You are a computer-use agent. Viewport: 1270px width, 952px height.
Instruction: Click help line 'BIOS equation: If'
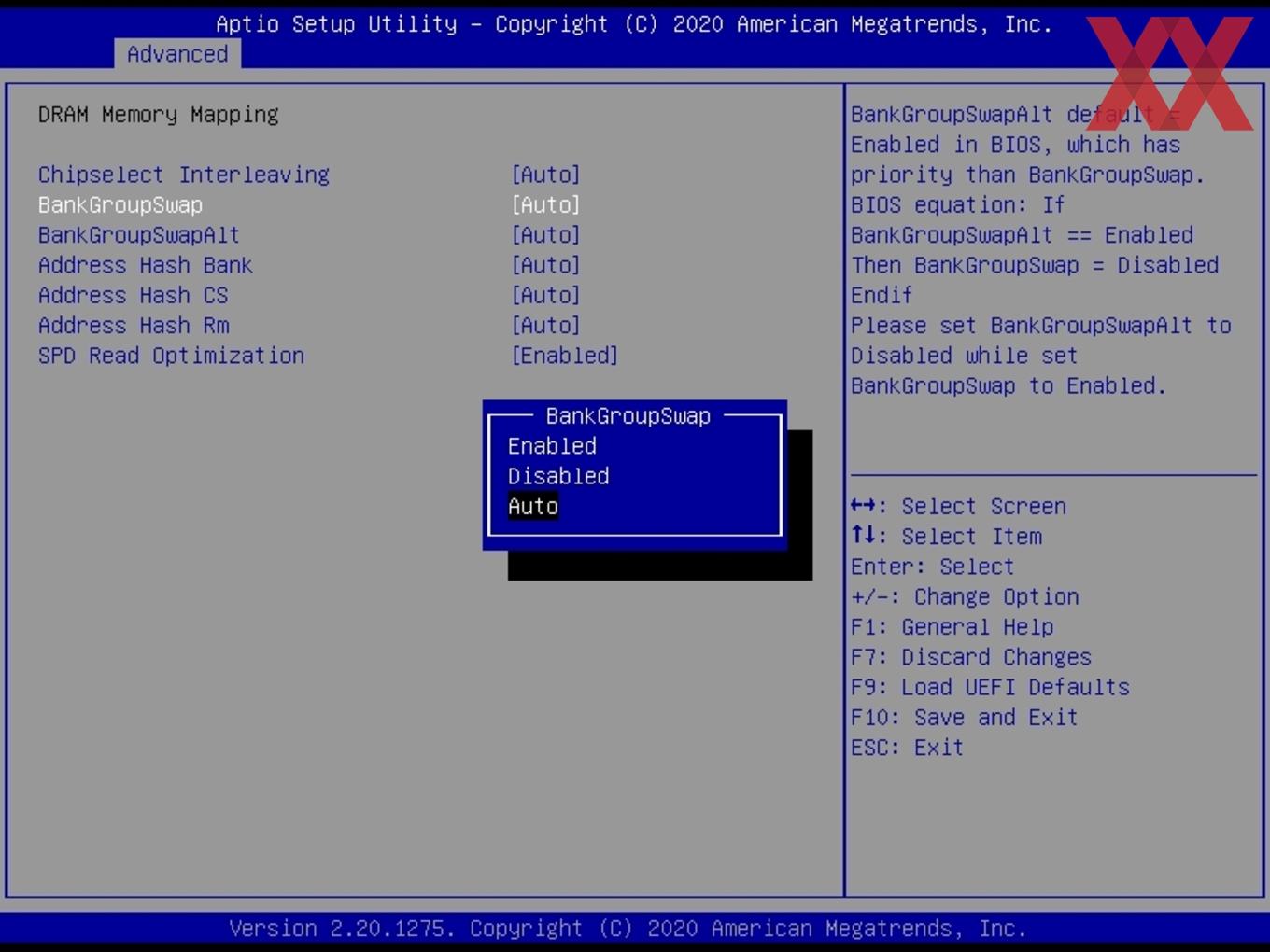[x=958, y=204]
